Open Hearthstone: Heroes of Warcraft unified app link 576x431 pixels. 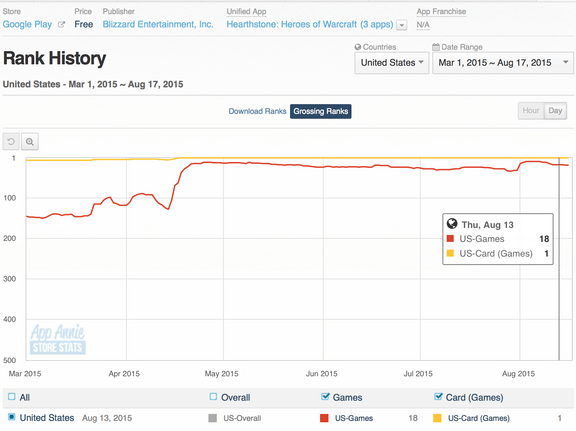pos(310,24)
